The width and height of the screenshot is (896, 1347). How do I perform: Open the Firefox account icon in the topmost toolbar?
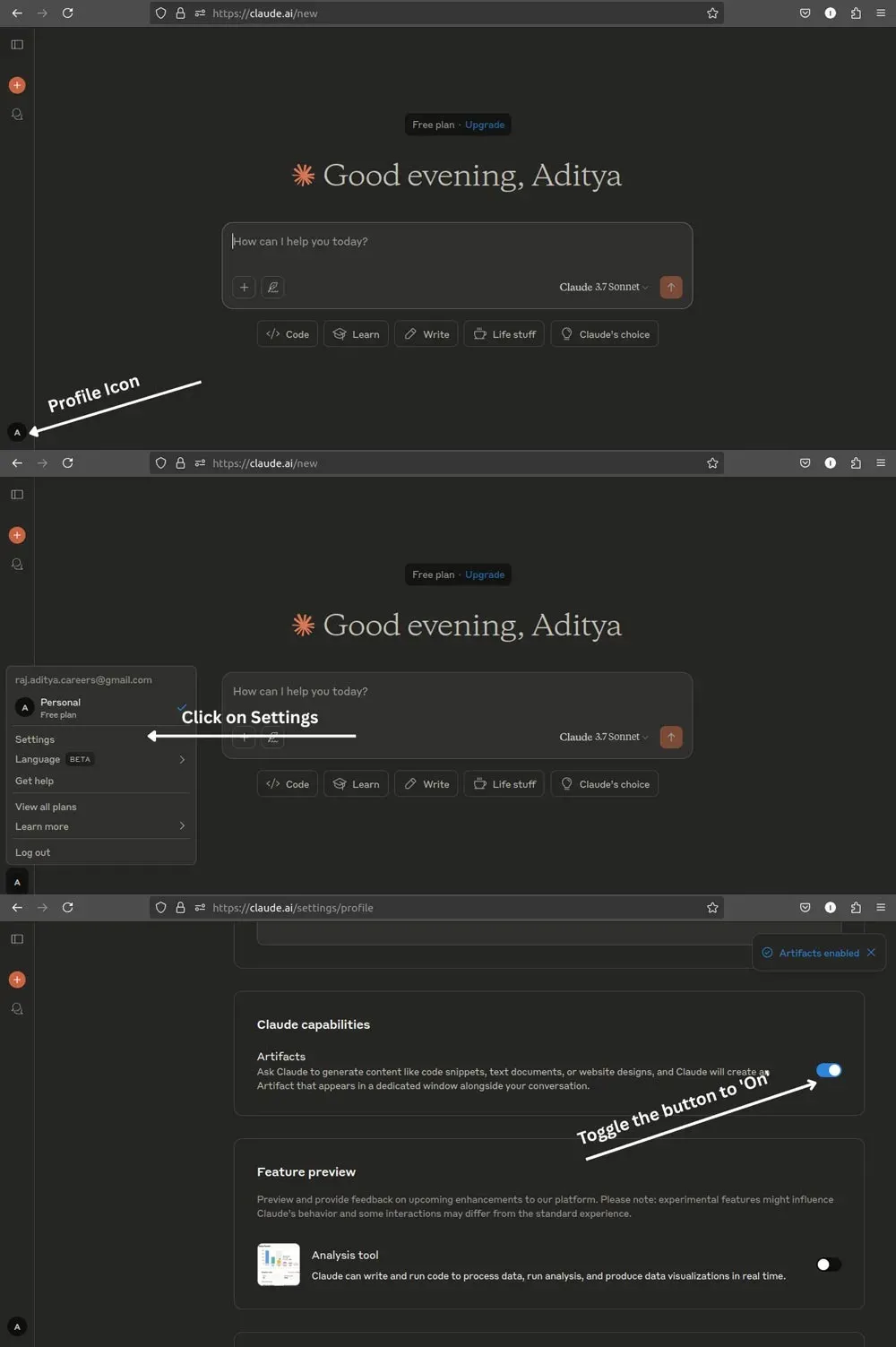click(831, 13)
